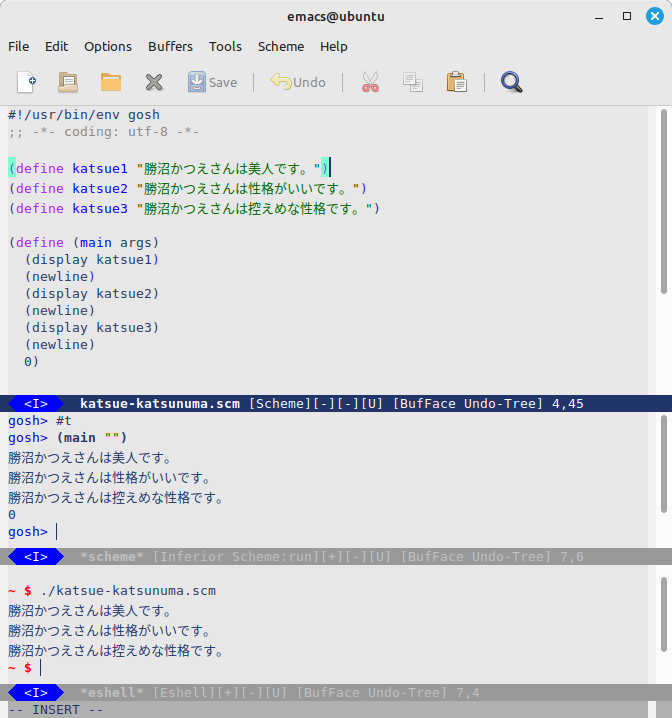The height and width of the screenshot is (718, 672).
Task: Click the (main "") REPL input
Action: coord(92,438)
